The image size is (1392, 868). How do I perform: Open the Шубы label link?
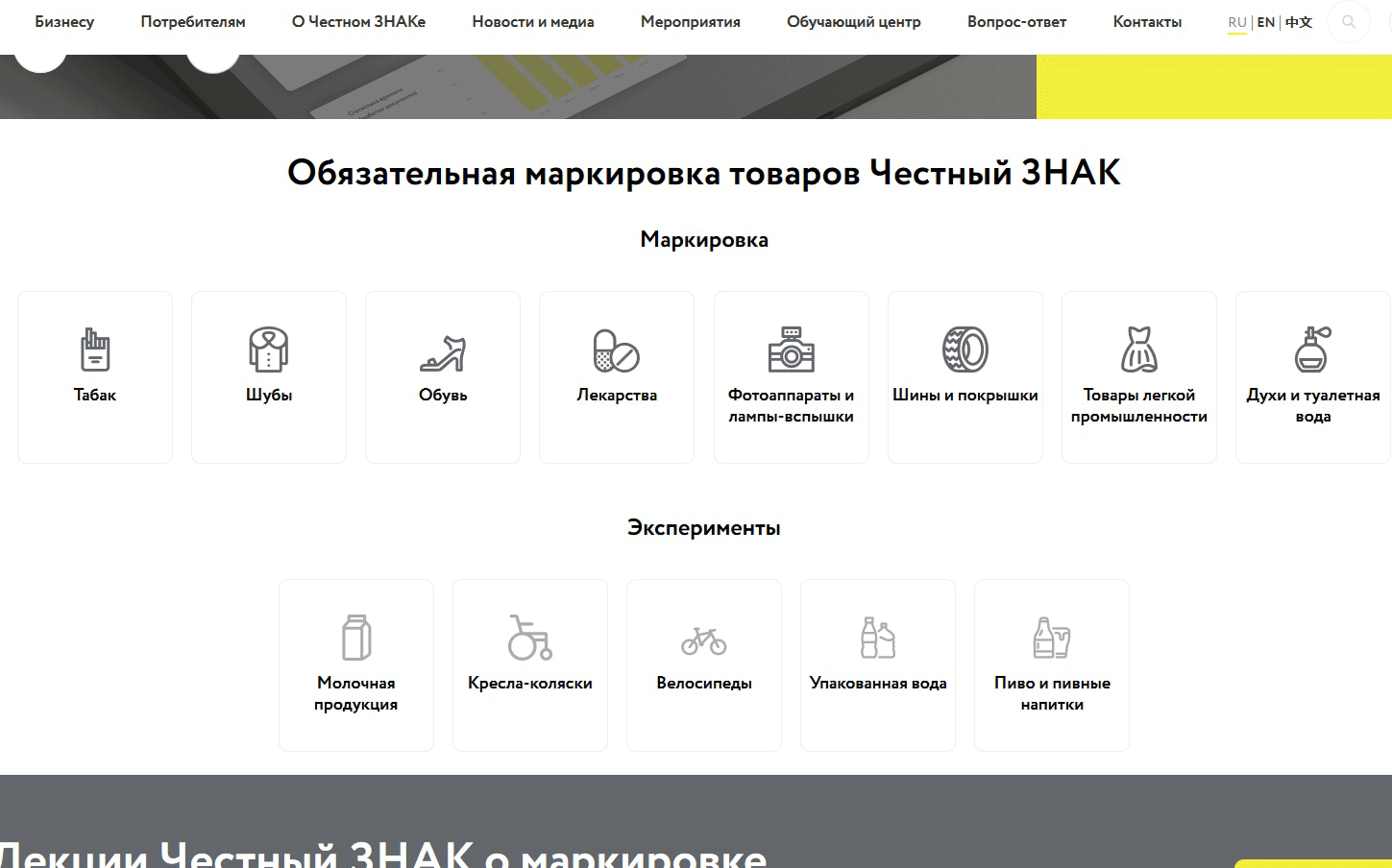(269, 395)
